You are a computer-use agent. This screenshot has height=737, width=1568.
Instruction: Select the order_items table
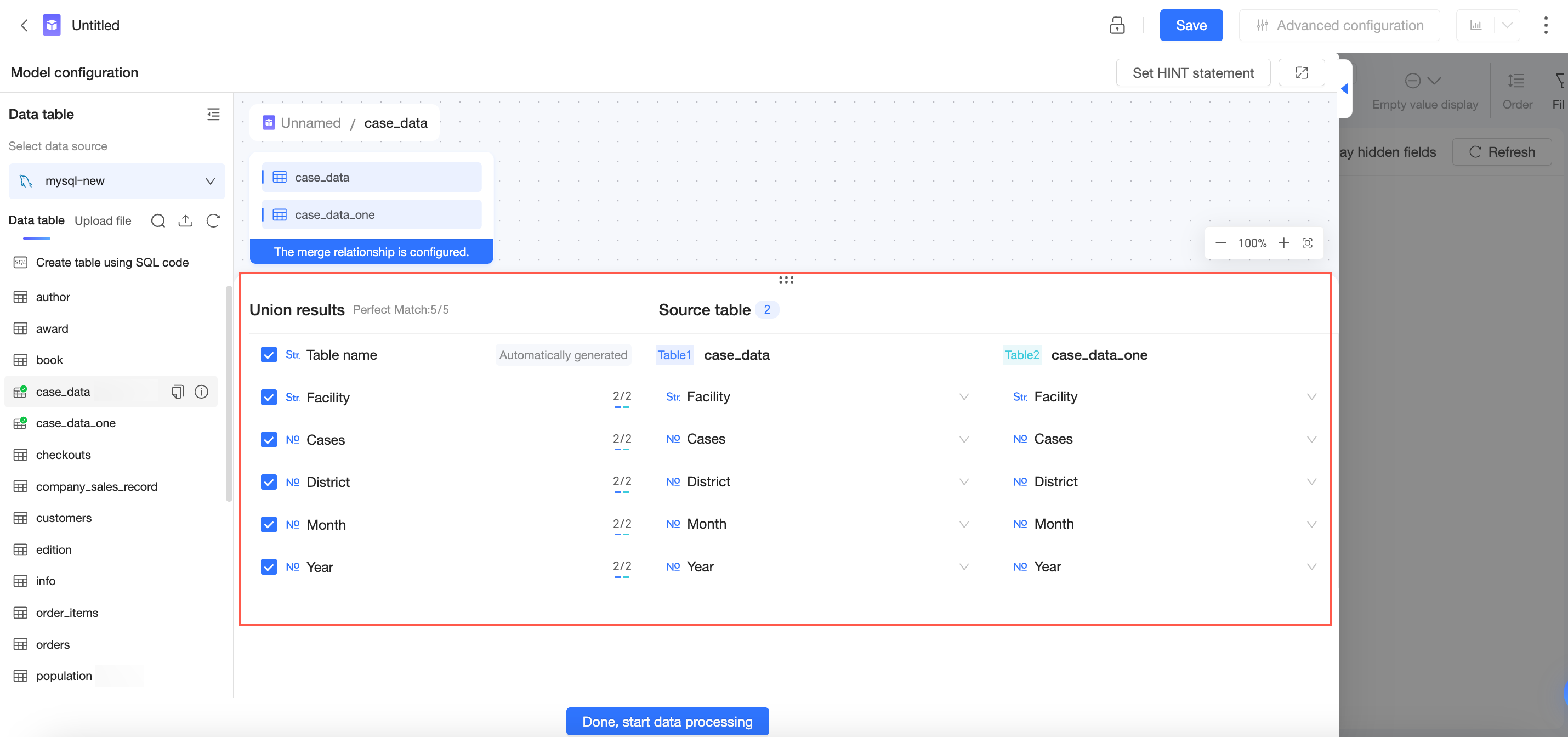pyautogui.click(x=111, y=613)
